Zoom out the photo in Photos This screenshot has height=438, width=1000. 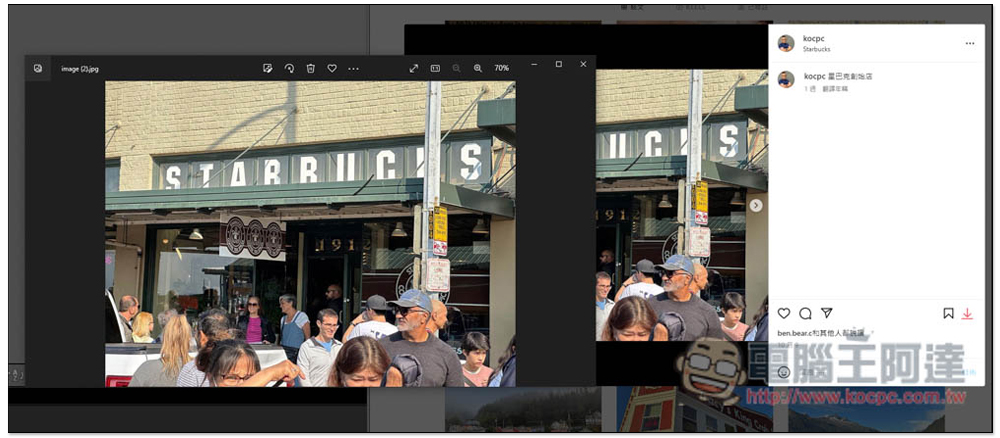[x=456, y=68]
